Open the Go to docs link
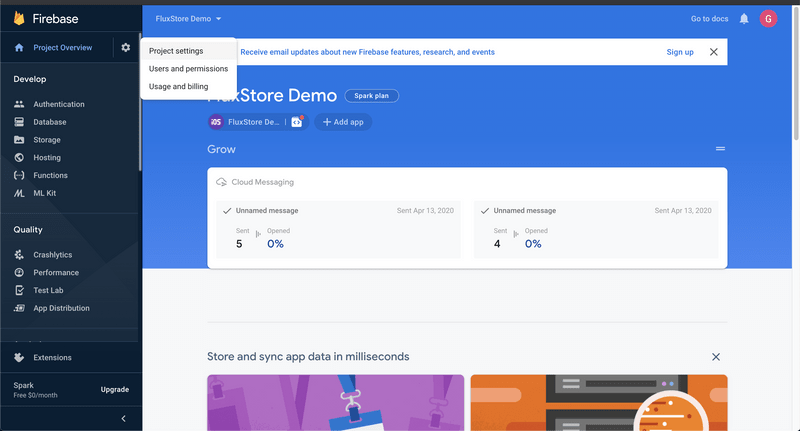Screen dimensions: 800x431 709,19
